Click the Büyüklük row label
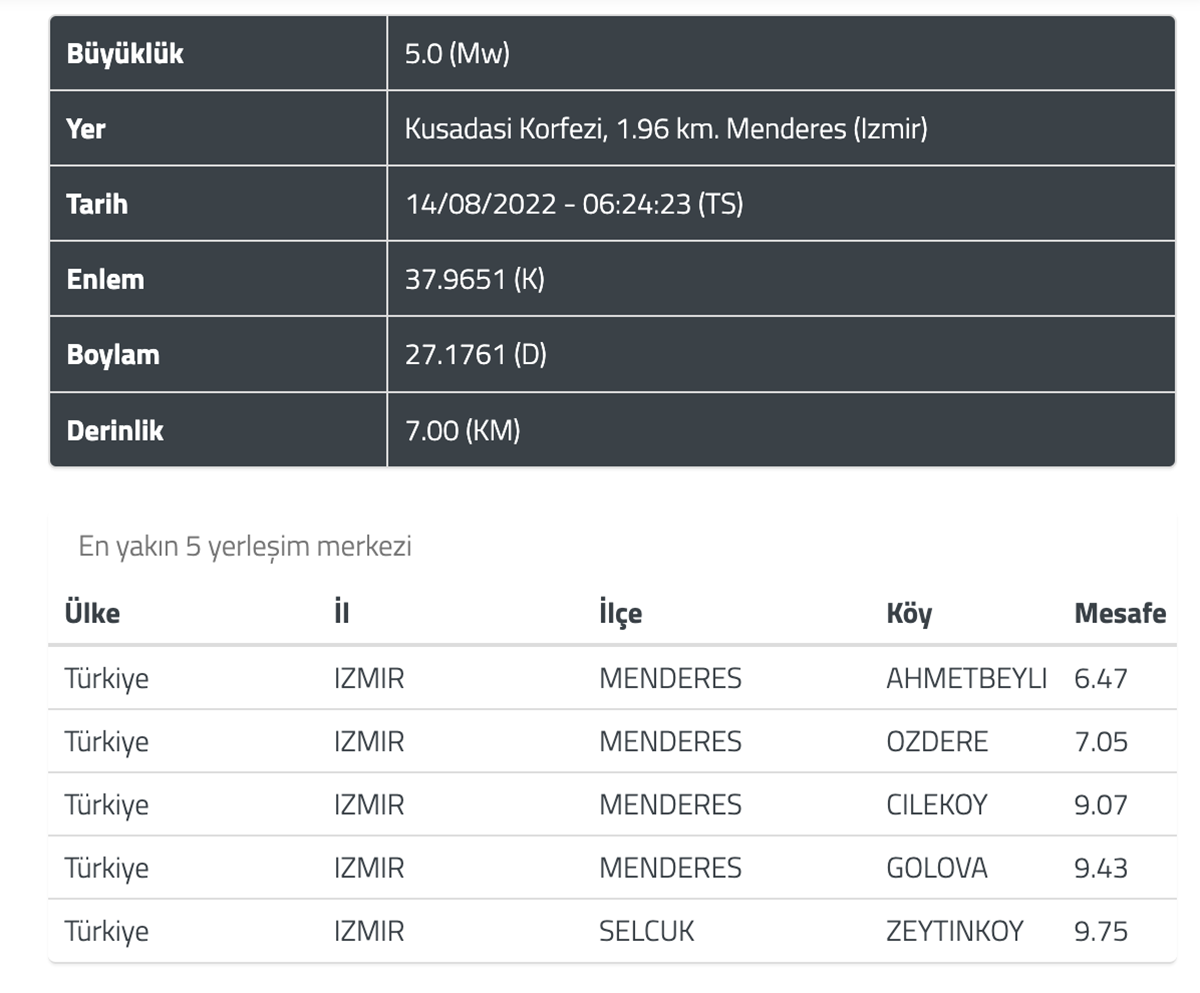 (125, 53)
